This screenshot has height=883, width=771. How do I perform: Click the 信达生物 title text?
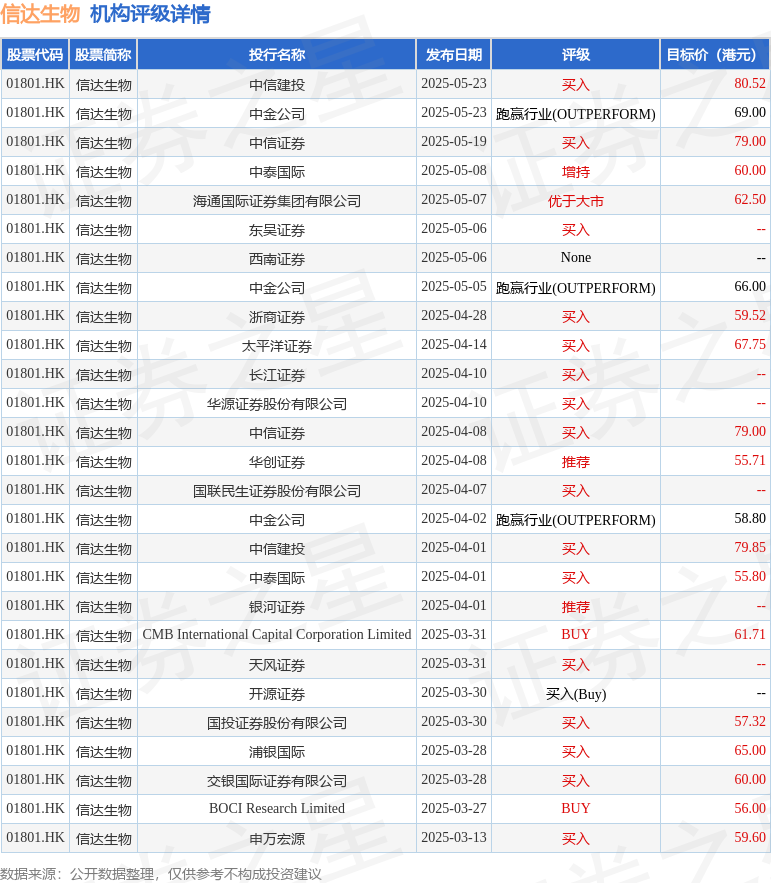coord(40,14)
